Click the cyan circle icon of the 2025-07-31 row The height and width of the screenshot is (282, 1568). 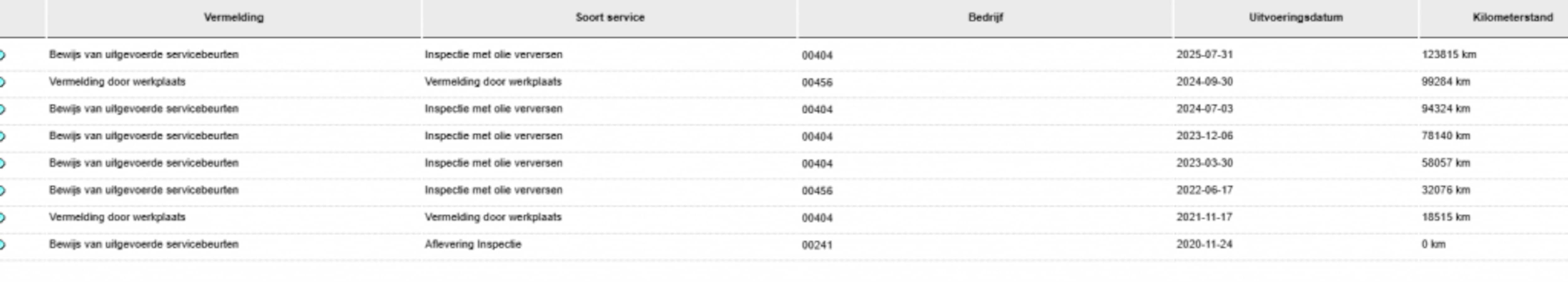[x=2, y=55]
